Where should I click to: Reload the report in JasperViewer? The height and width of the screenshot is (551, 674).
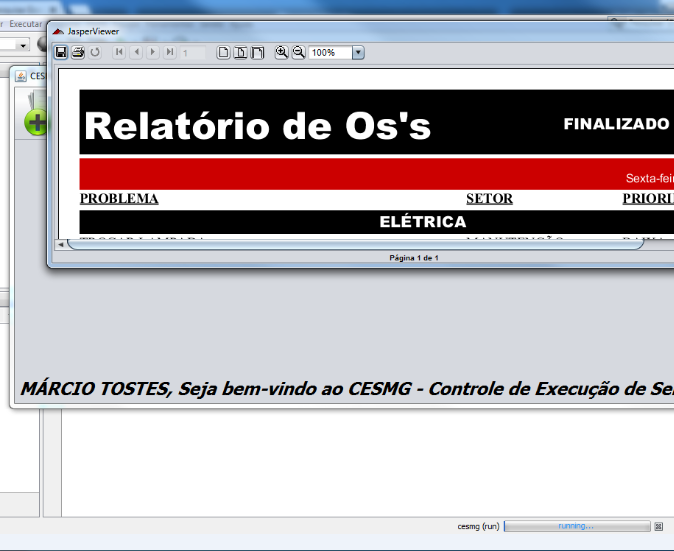95,52
